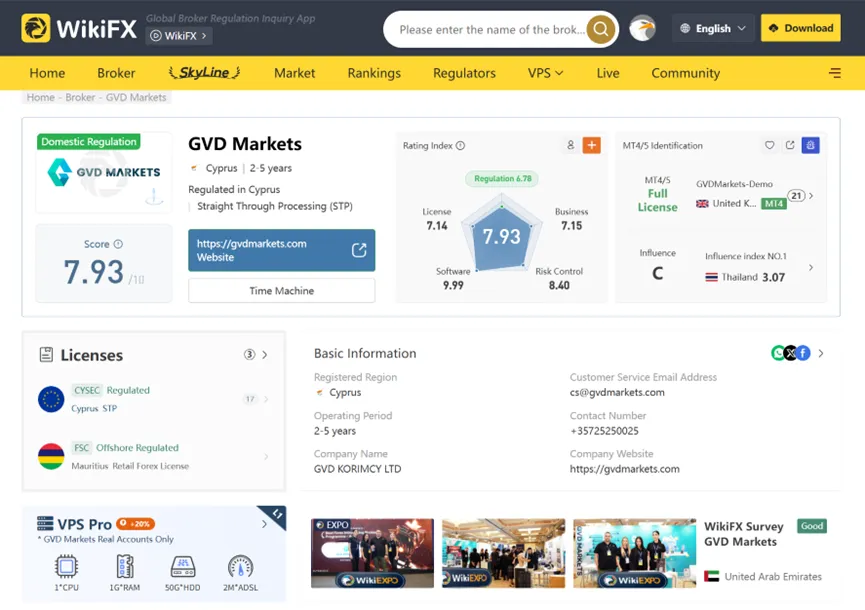The height and width of the screenshot is (610, 865).
Task: Click the Regulation 6.78 badge
Action: tap(502, 179)
